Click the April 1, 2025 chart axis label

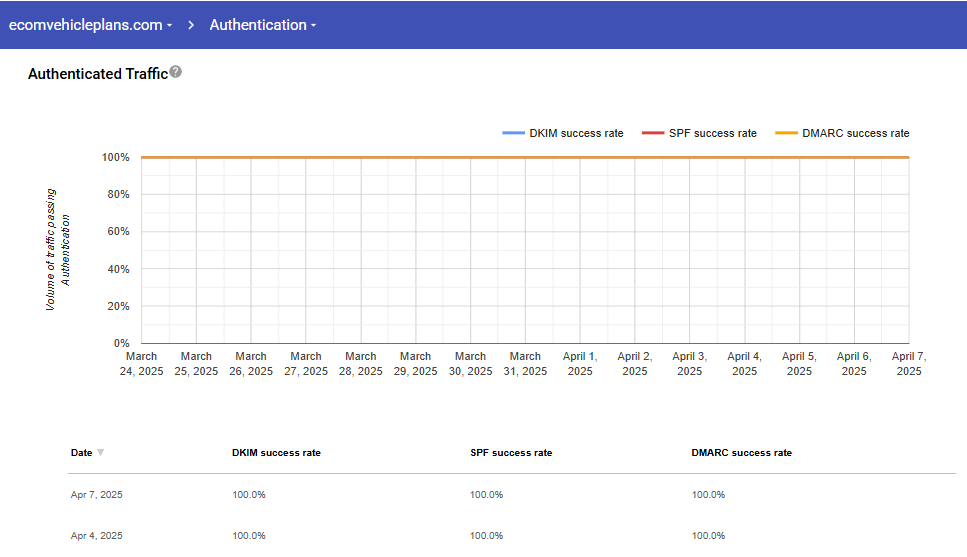[x=580, y=363]
